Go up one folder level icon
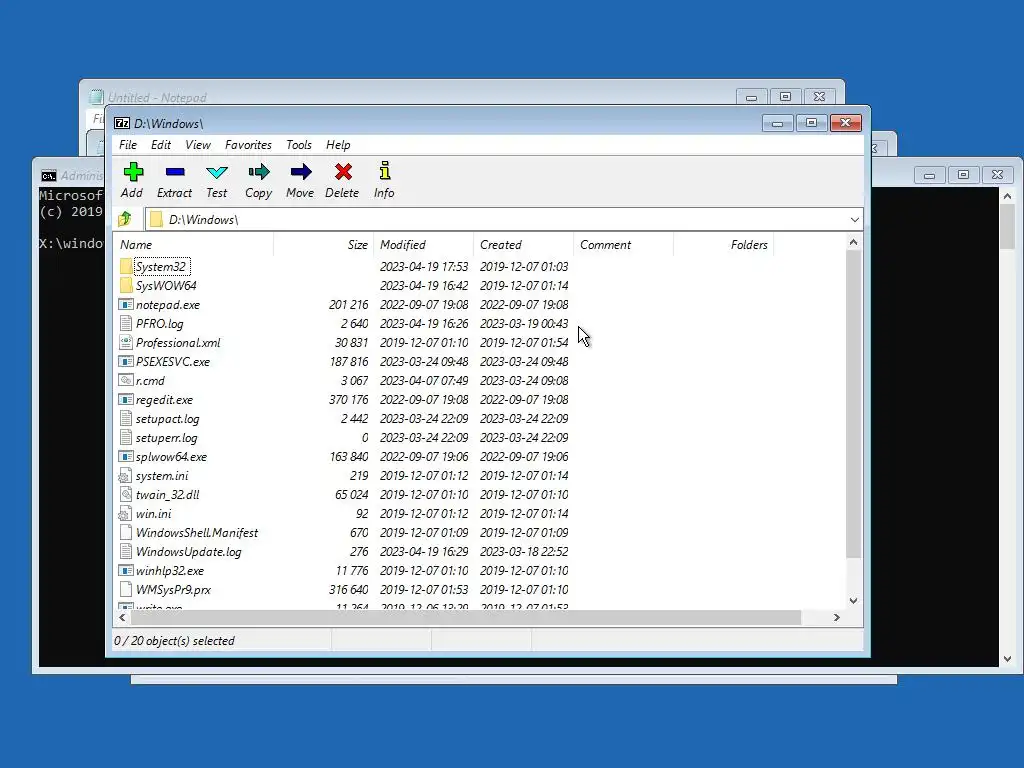 pos(125,219)
